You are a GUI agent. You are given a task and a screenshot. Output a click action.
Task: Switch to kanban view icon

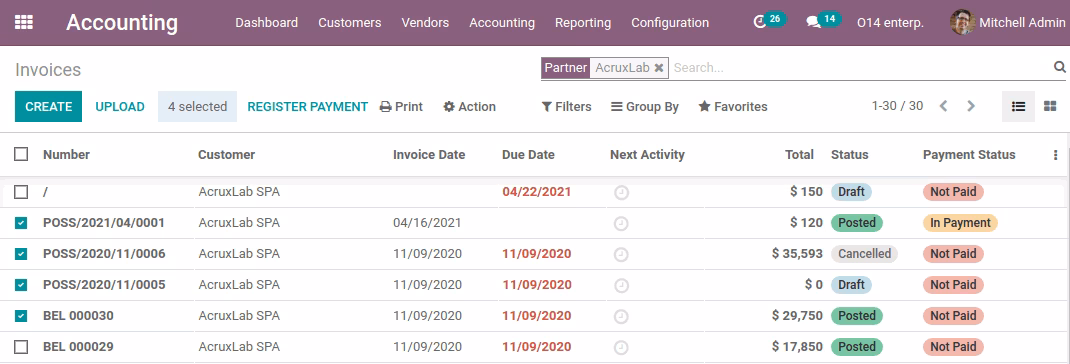1050,107
